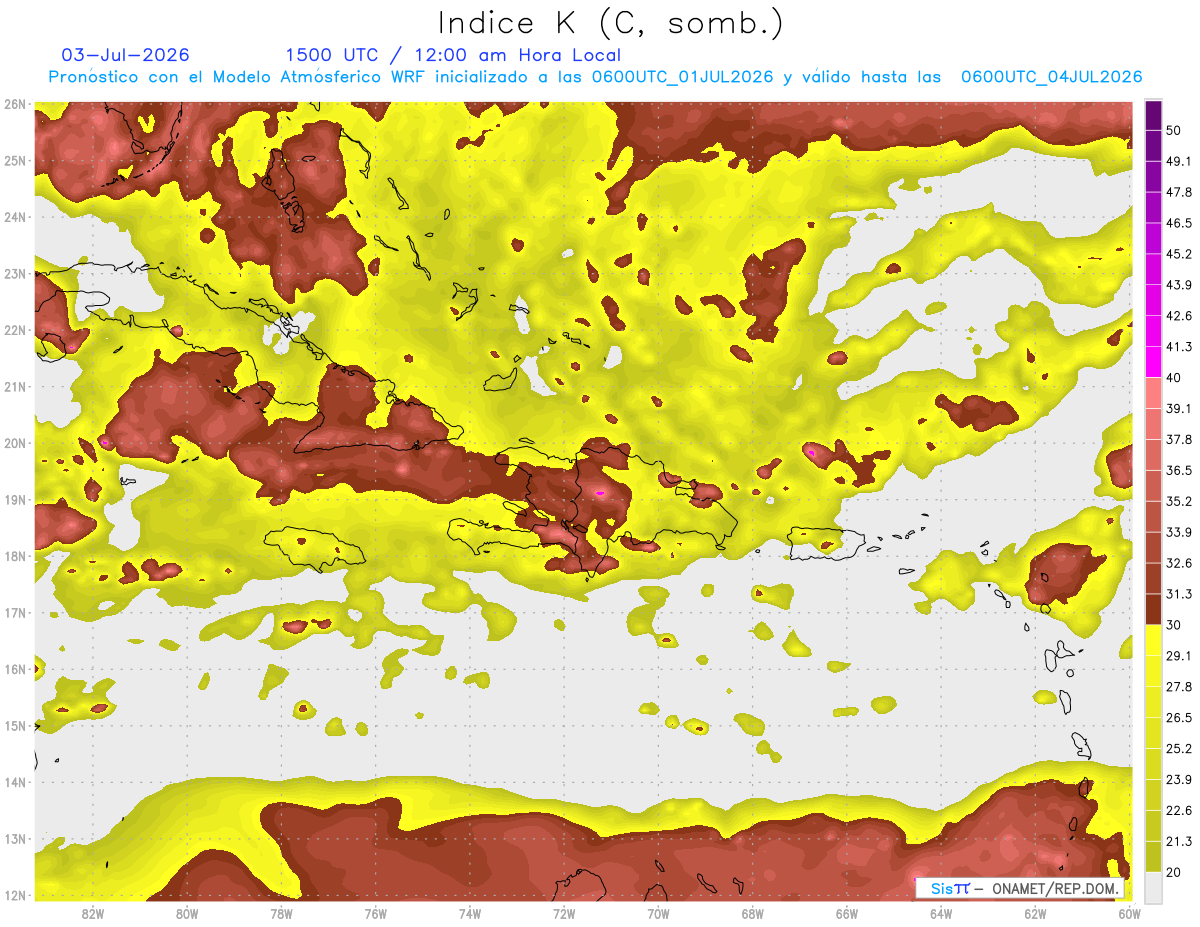Screen dimensions: 1200x927
Task: Click the colorbar value "27.8"
Action: point(1179,687)
